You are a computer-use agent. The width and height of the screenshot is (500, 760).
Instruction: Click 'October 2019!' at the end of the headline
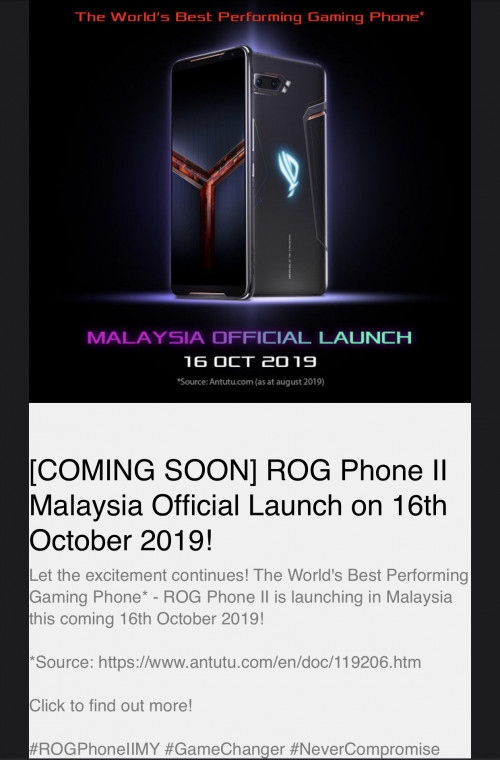click(121, 540)
